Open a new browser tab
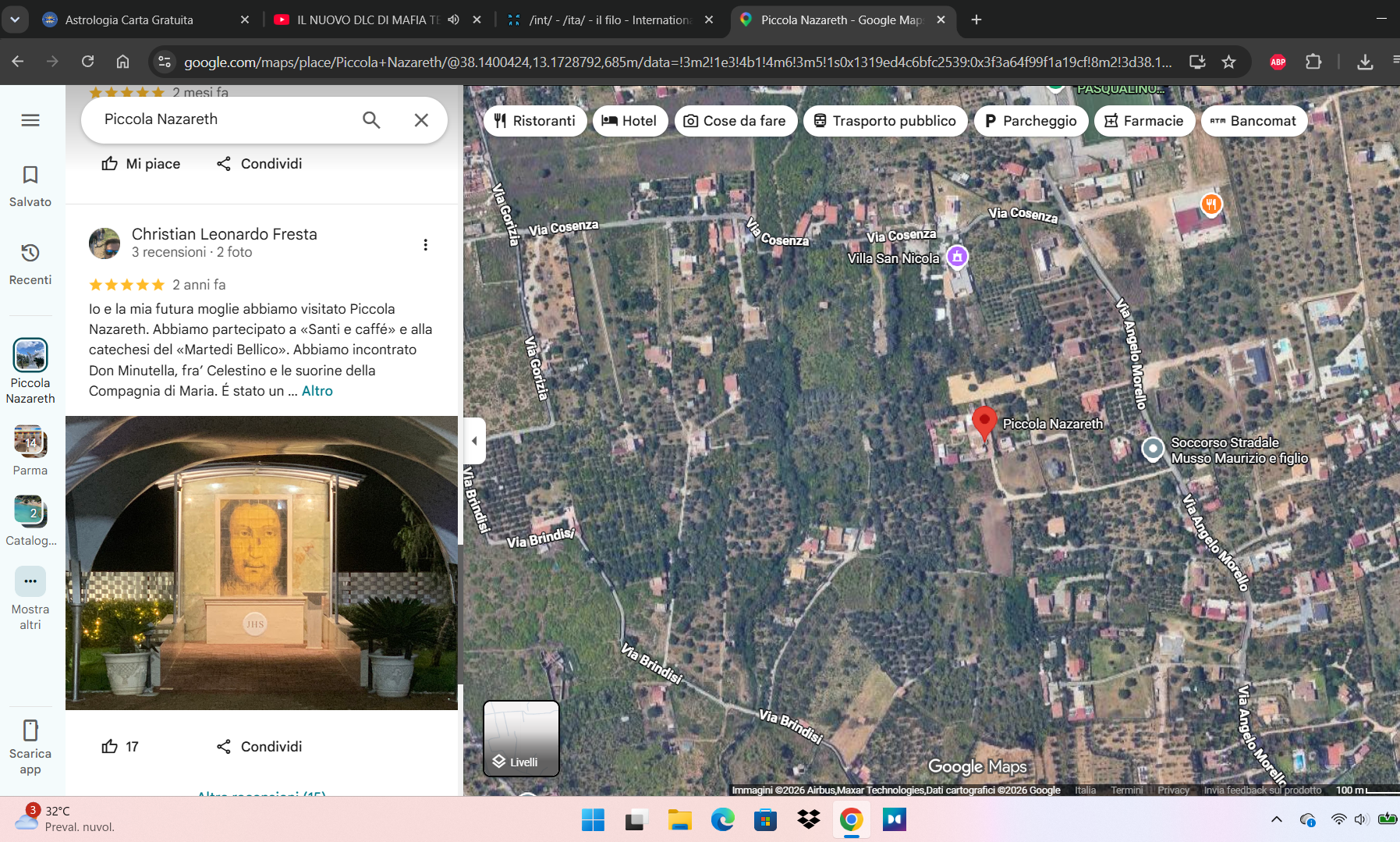The height and width of the screenshot is (842, 1400). [976, 20]
